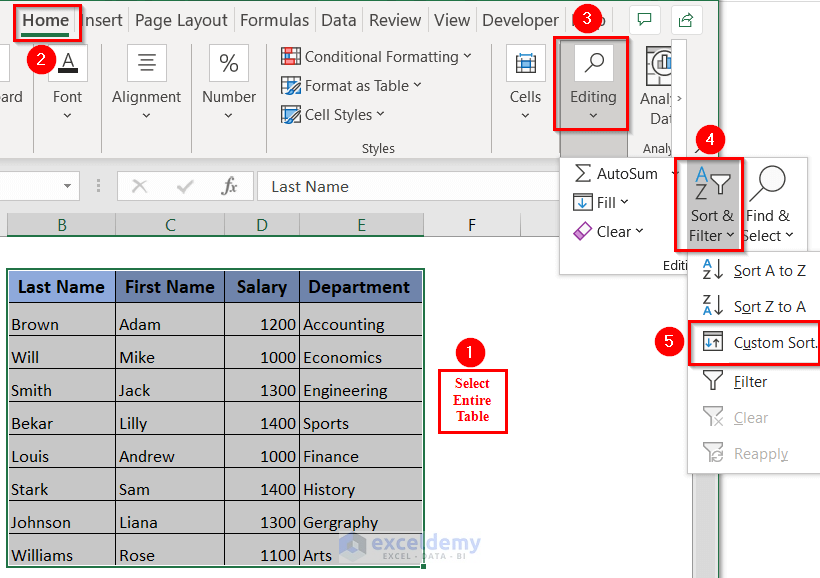
Task: Open the Review tab
Action: [394, 19]
